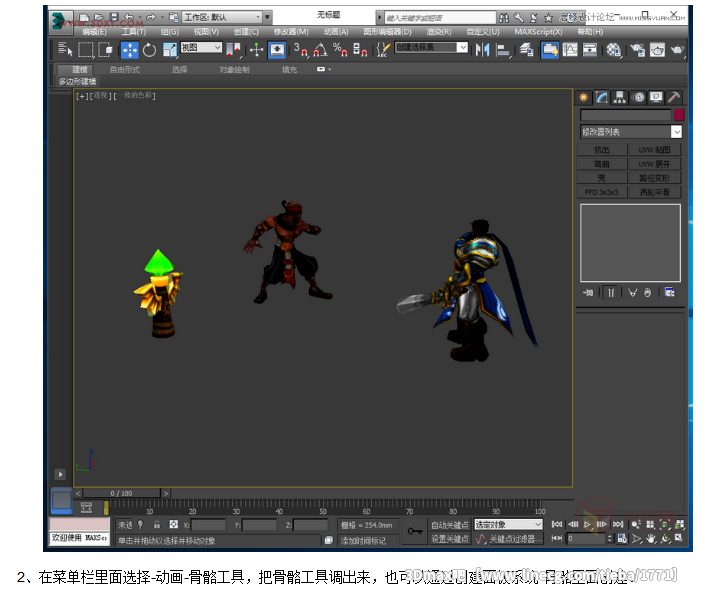This screenshot has width=717, height=594.
Task: Open the Rendered Frame Window icon
Action: (x=657, y=49)
